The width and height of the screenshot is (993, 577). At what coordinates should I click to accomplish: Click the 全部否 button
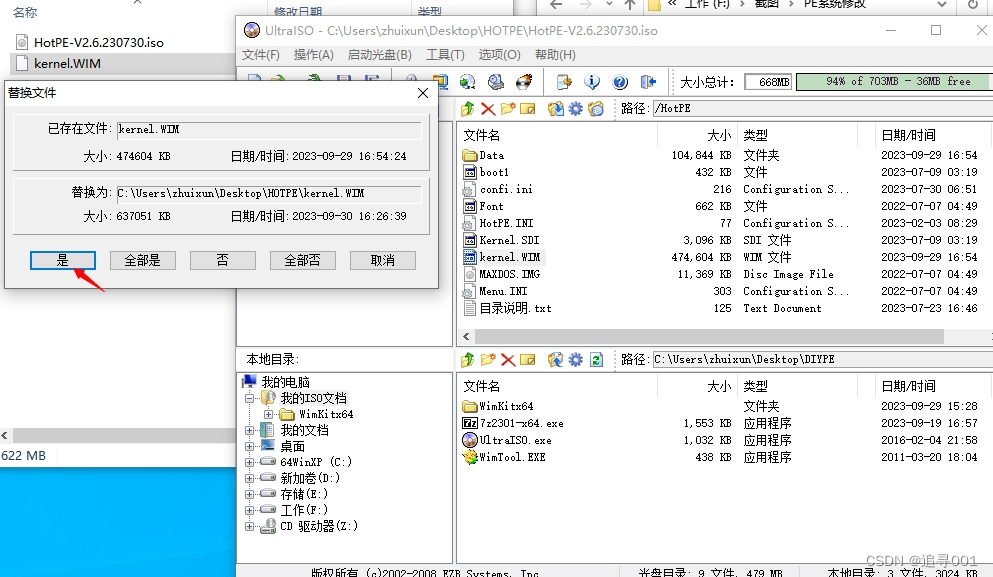pos(302,260)
